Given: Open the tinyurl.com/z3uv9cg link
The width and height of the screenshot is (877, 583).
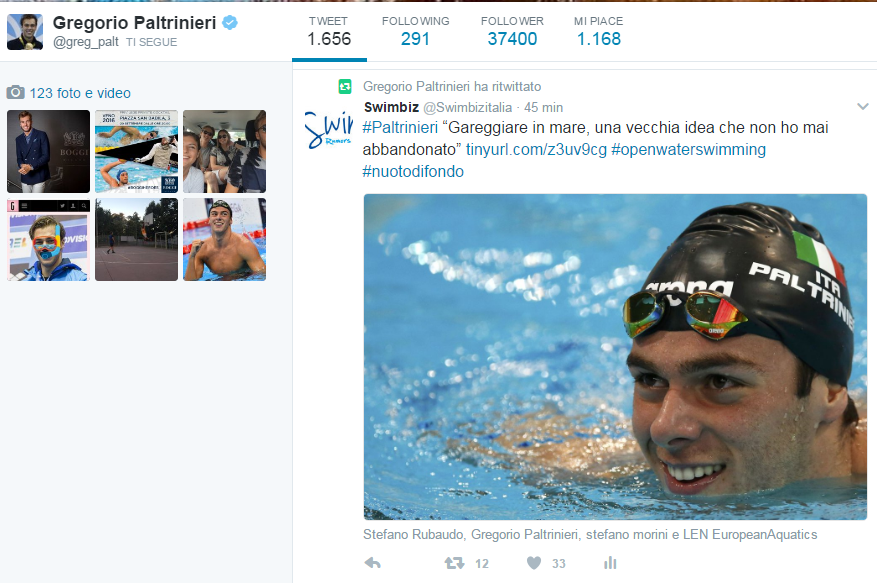Looking at the screenshot, I should point(536,149).
